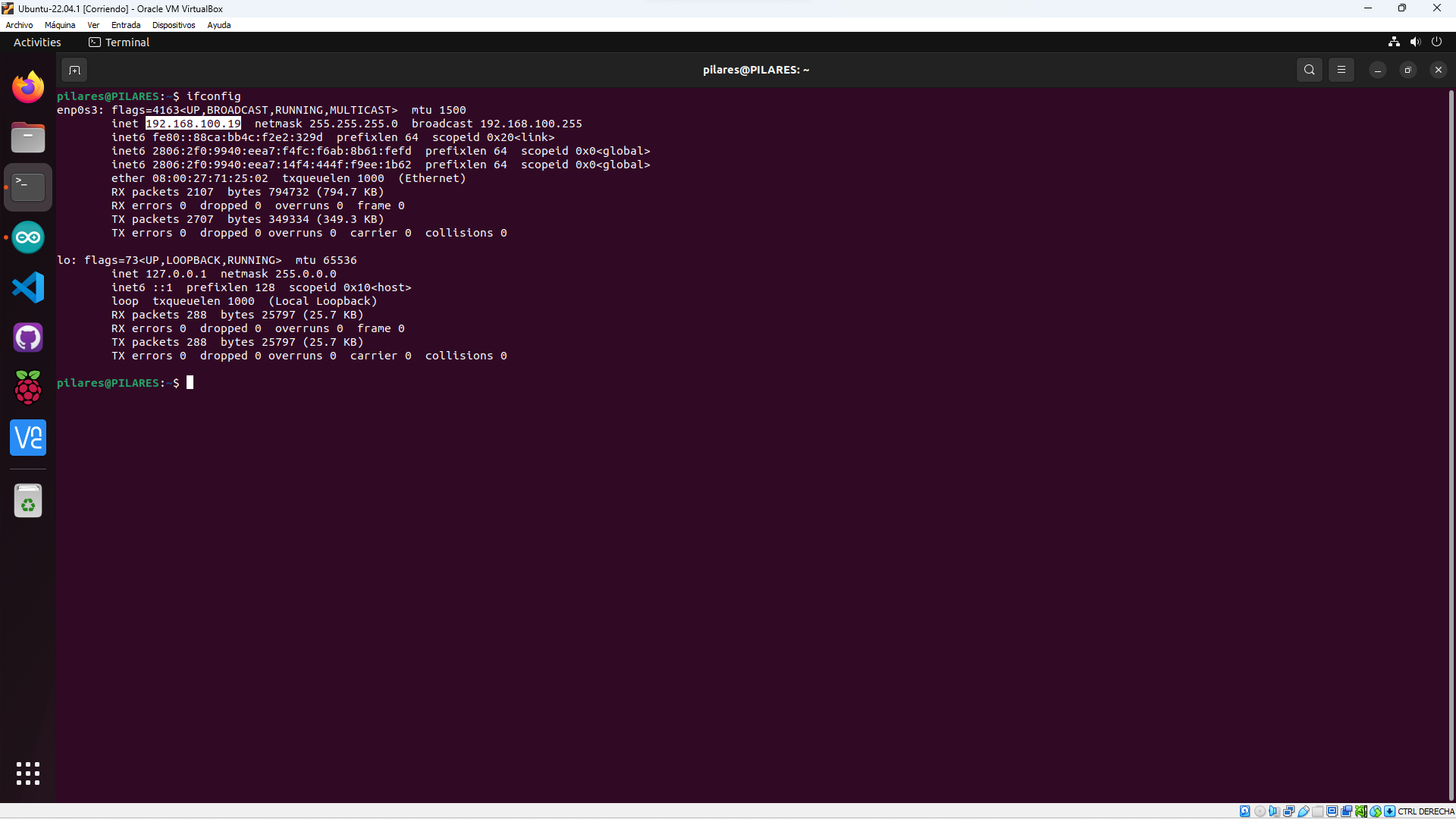Open the terminal hamburger menu

click(x=1341, y=70)
